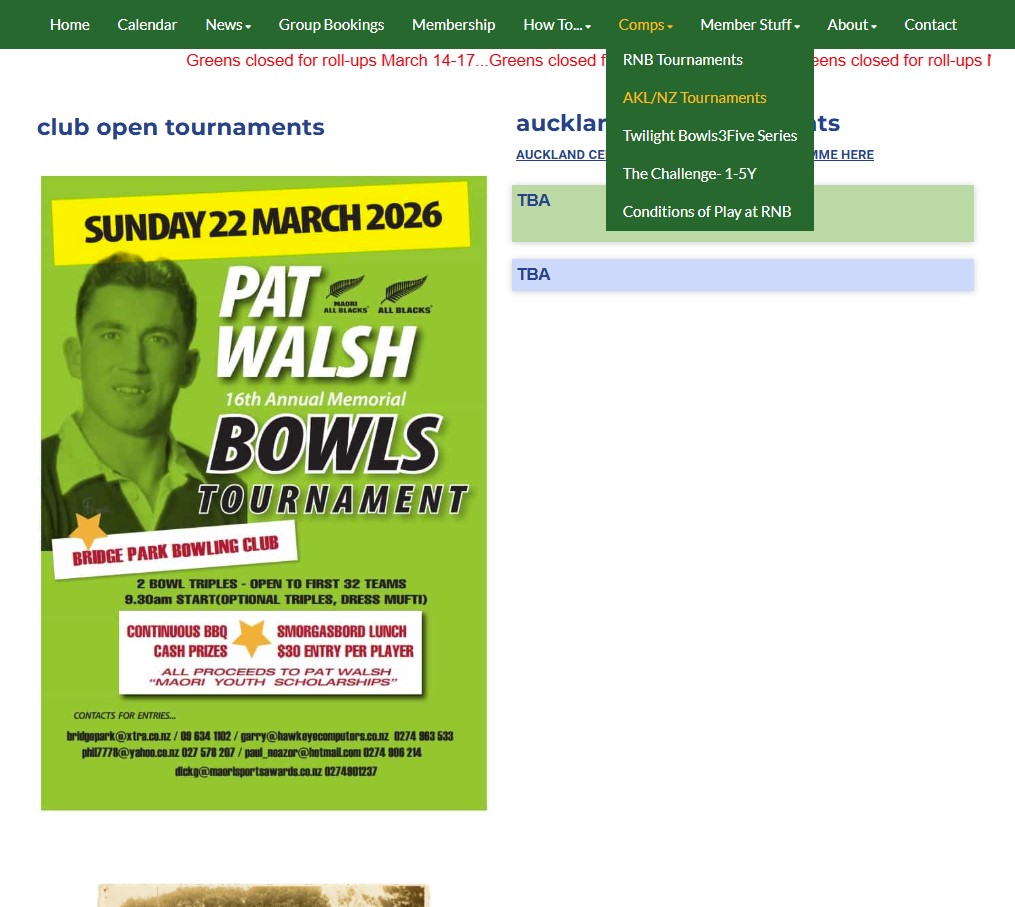Open the Home page
The height and width of the screenshot is (907, 1015).
tap(69, 25)
